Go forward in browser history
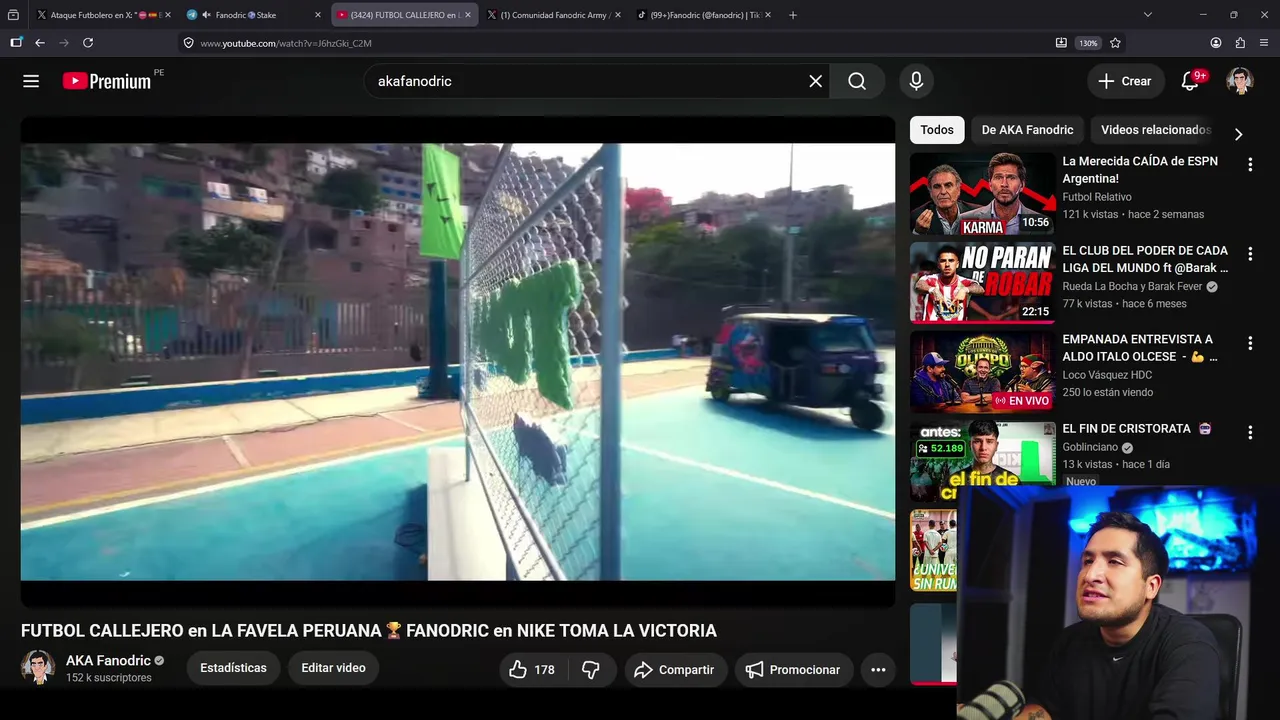 click(64, 43)
